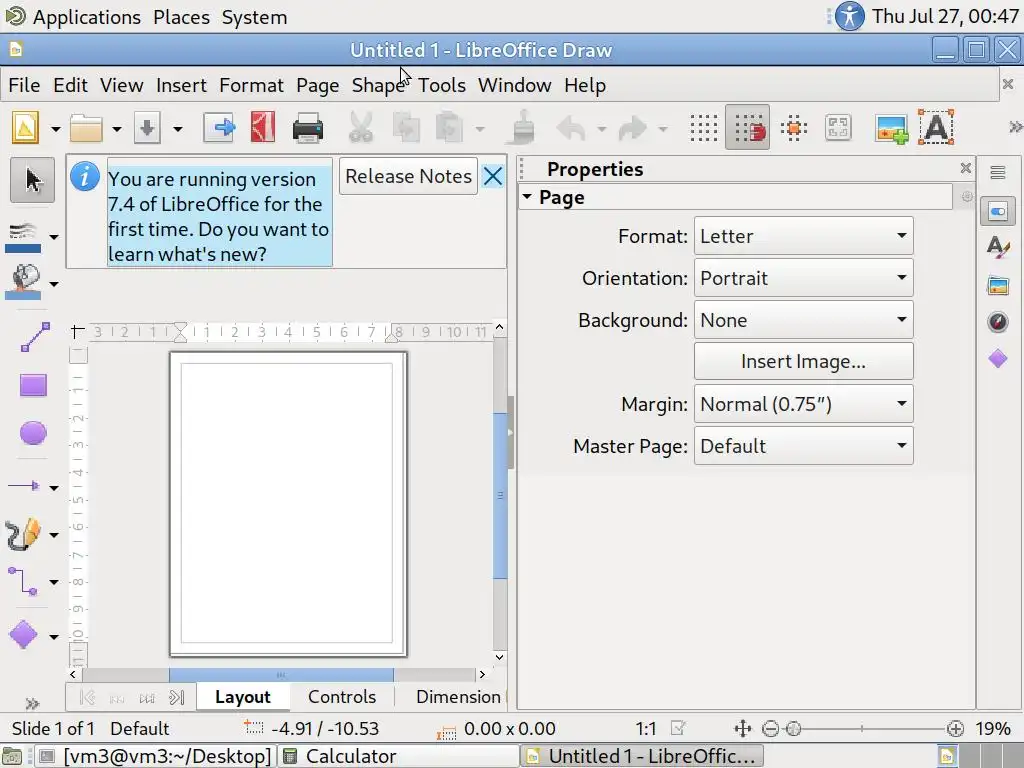This screenshot has height=768, width=1024.
Task: Open the Basic Shapes dropdown arrow
Action: (54, 636)
